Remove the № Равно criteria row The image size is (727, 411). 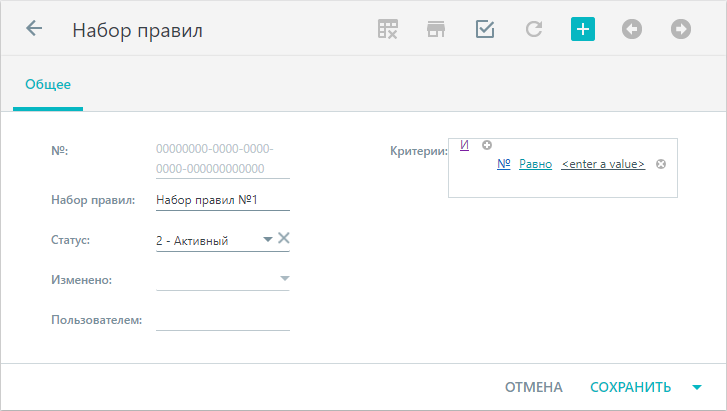pyautogui.click(x=661, y=164)
